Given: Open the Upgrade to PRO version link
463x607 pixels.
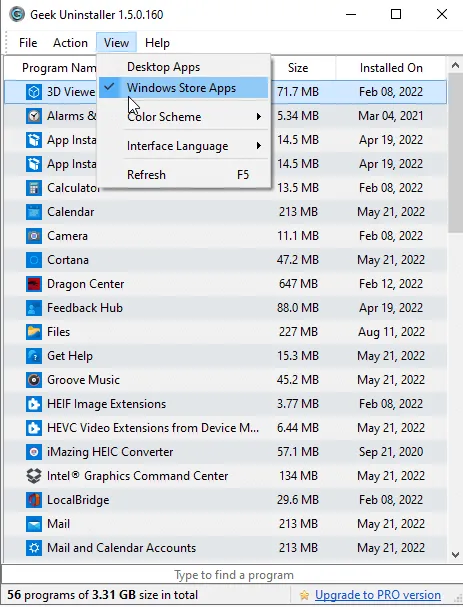Looking at the screenshot, I should (x=378, y=595).
